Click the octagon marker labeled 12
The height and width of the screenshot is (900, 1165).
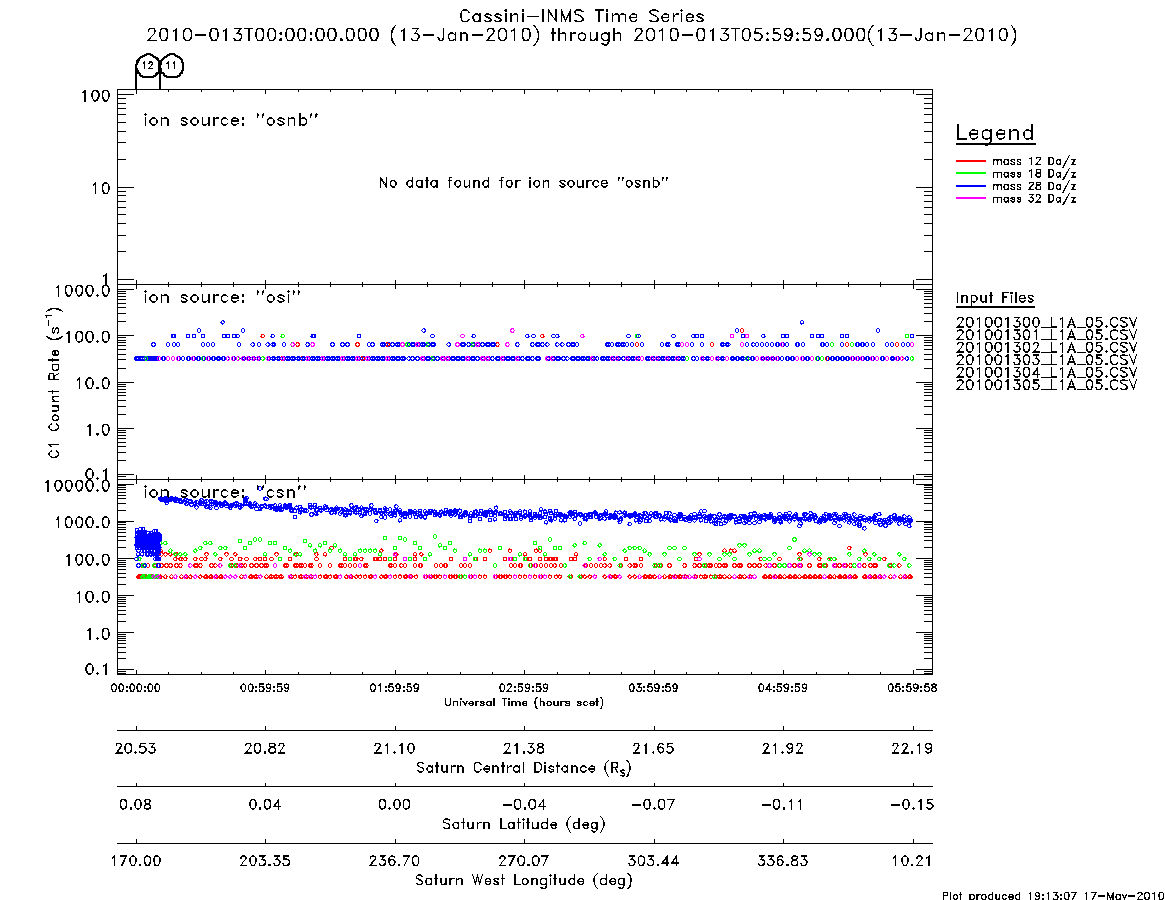pyautogui.click(x=148, y=65)
